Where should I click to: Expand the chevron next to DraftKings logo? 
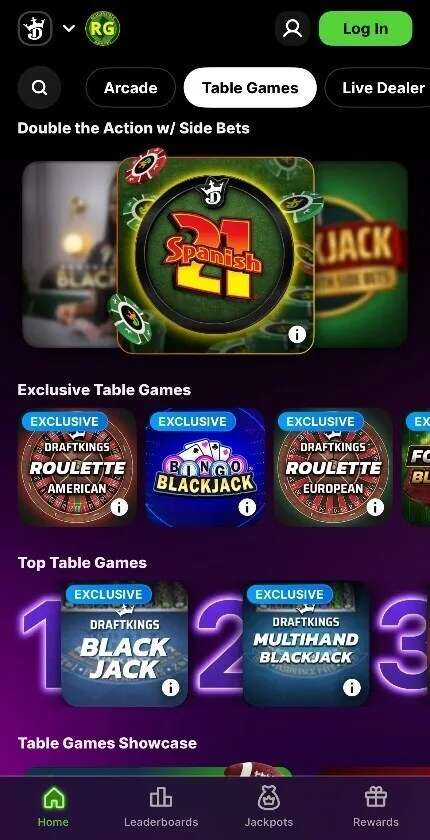69,28
